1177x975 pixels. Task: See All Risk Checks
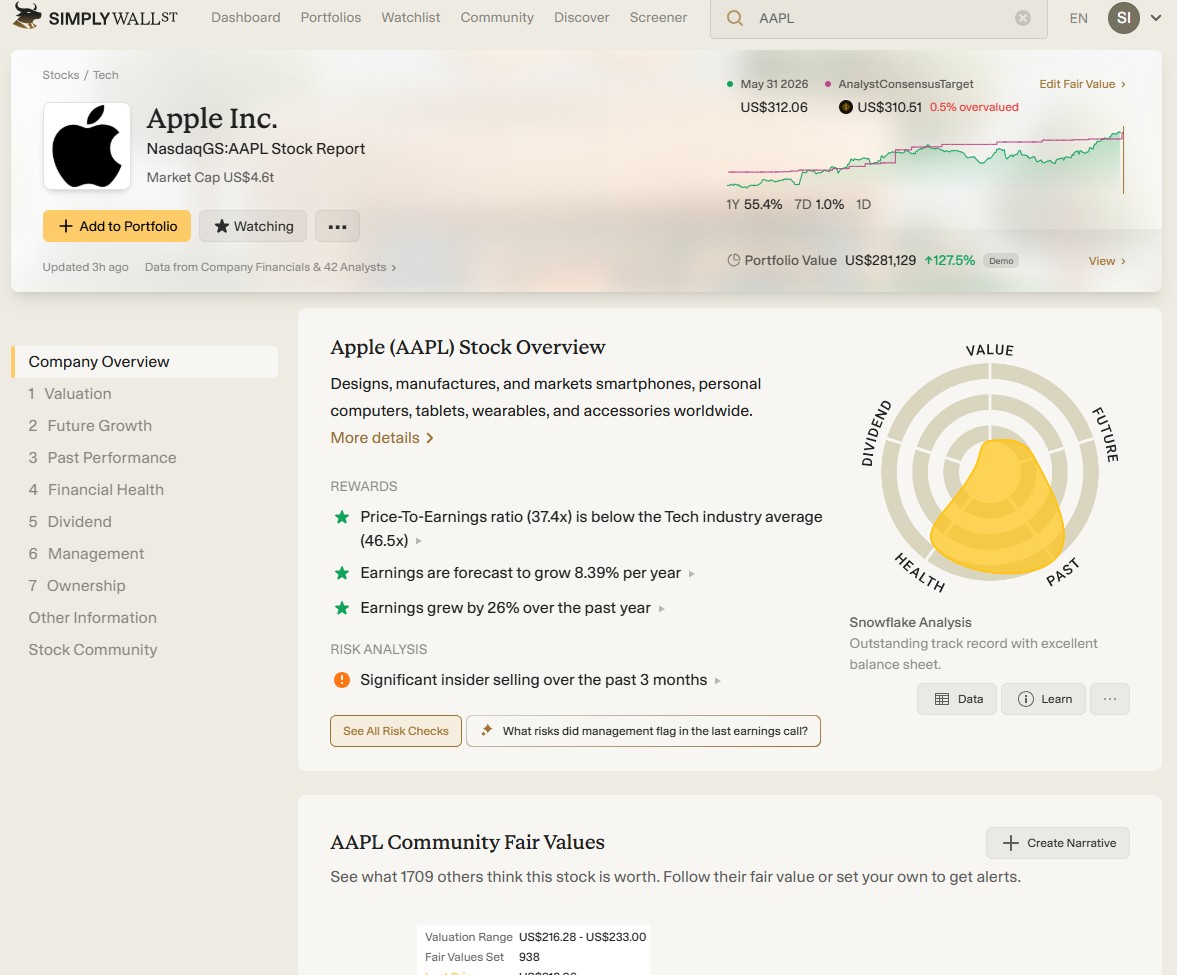(x=396, y=731)
